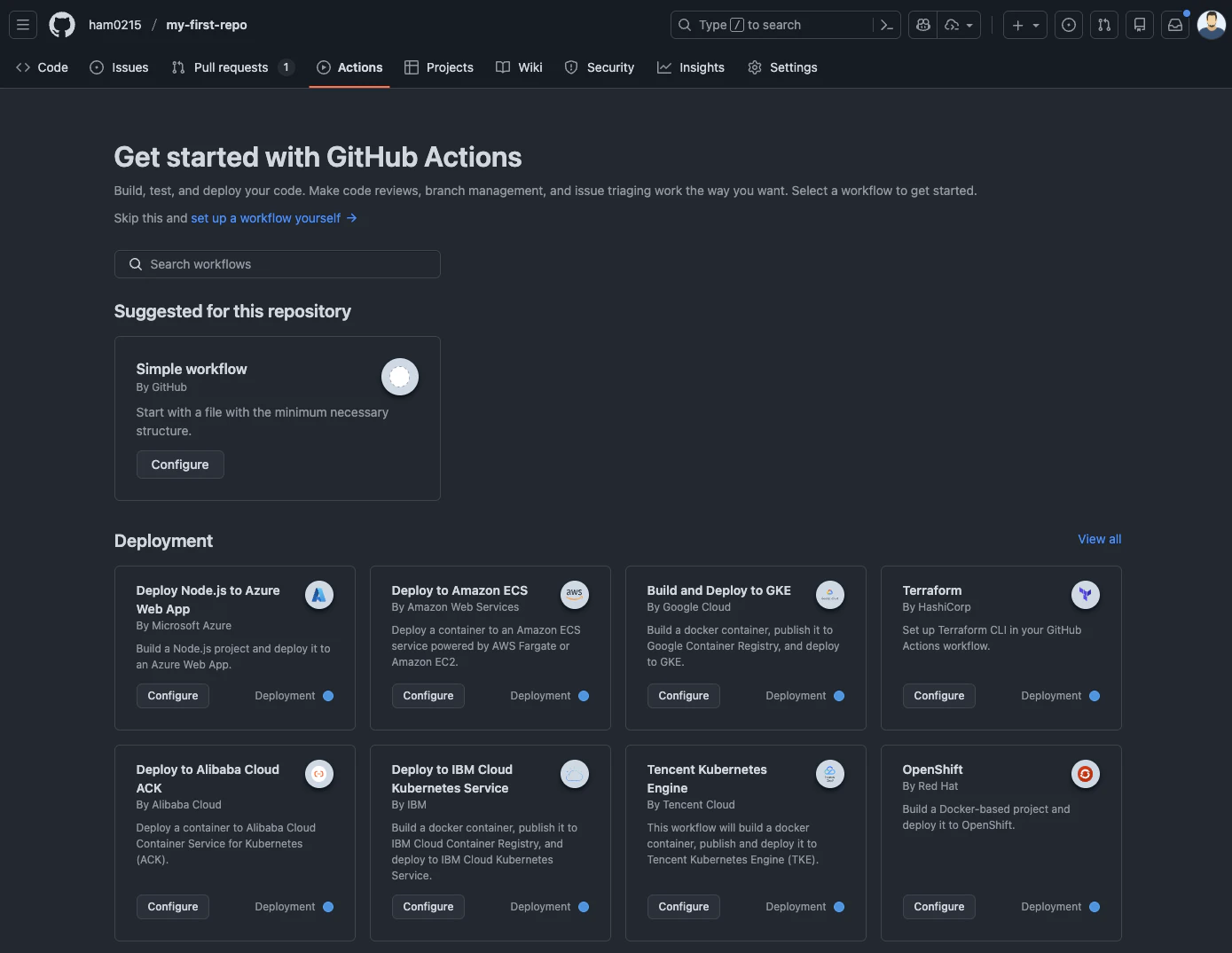Click the "By Red Hat" text
This screenshot has width=1232, height=953.
(x=930, y=786)
